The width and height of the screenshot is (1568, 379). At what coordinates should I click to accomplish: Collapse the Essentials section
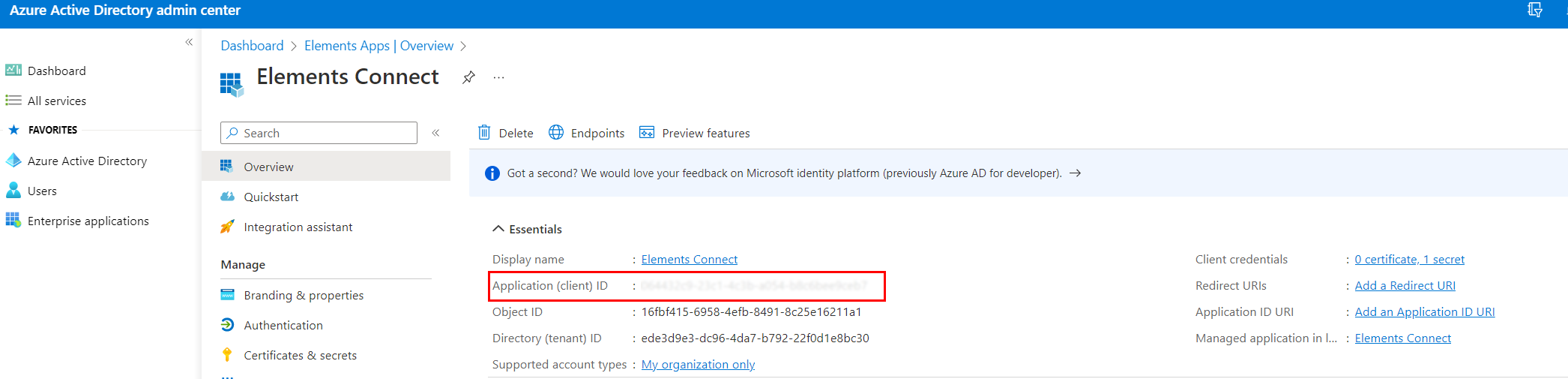point(498,229)
